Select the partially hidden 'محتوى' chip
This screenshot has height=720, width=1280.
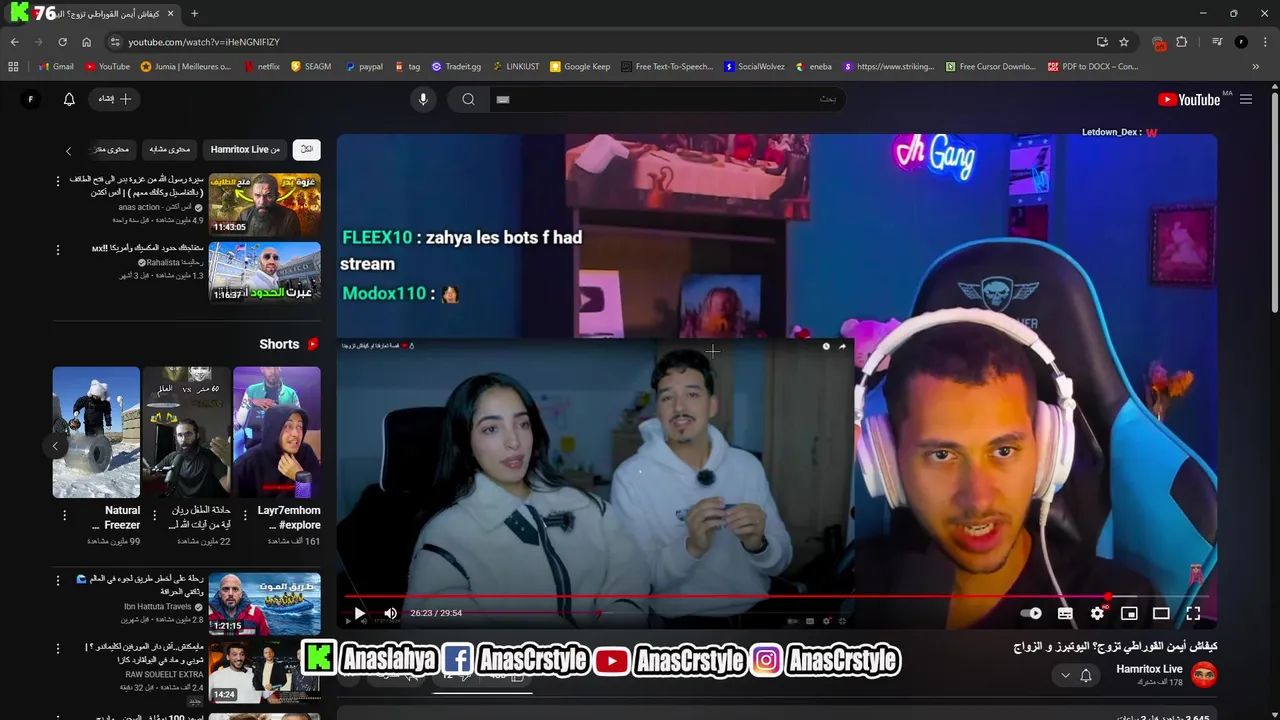tap(112, 149)
